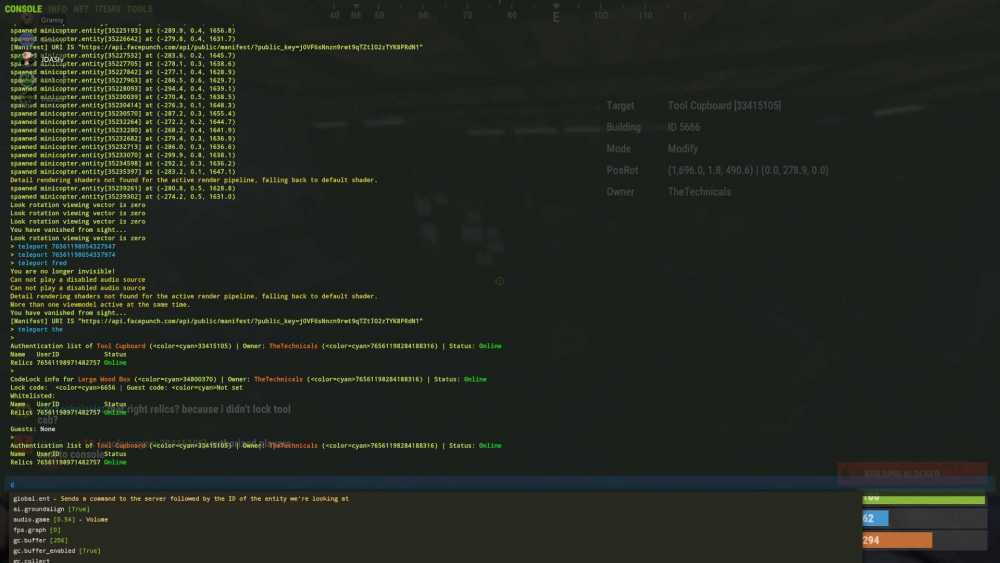Open the INFO tab
The width and height of the screenshot is (1000, 563).
[x=58, y=9]
